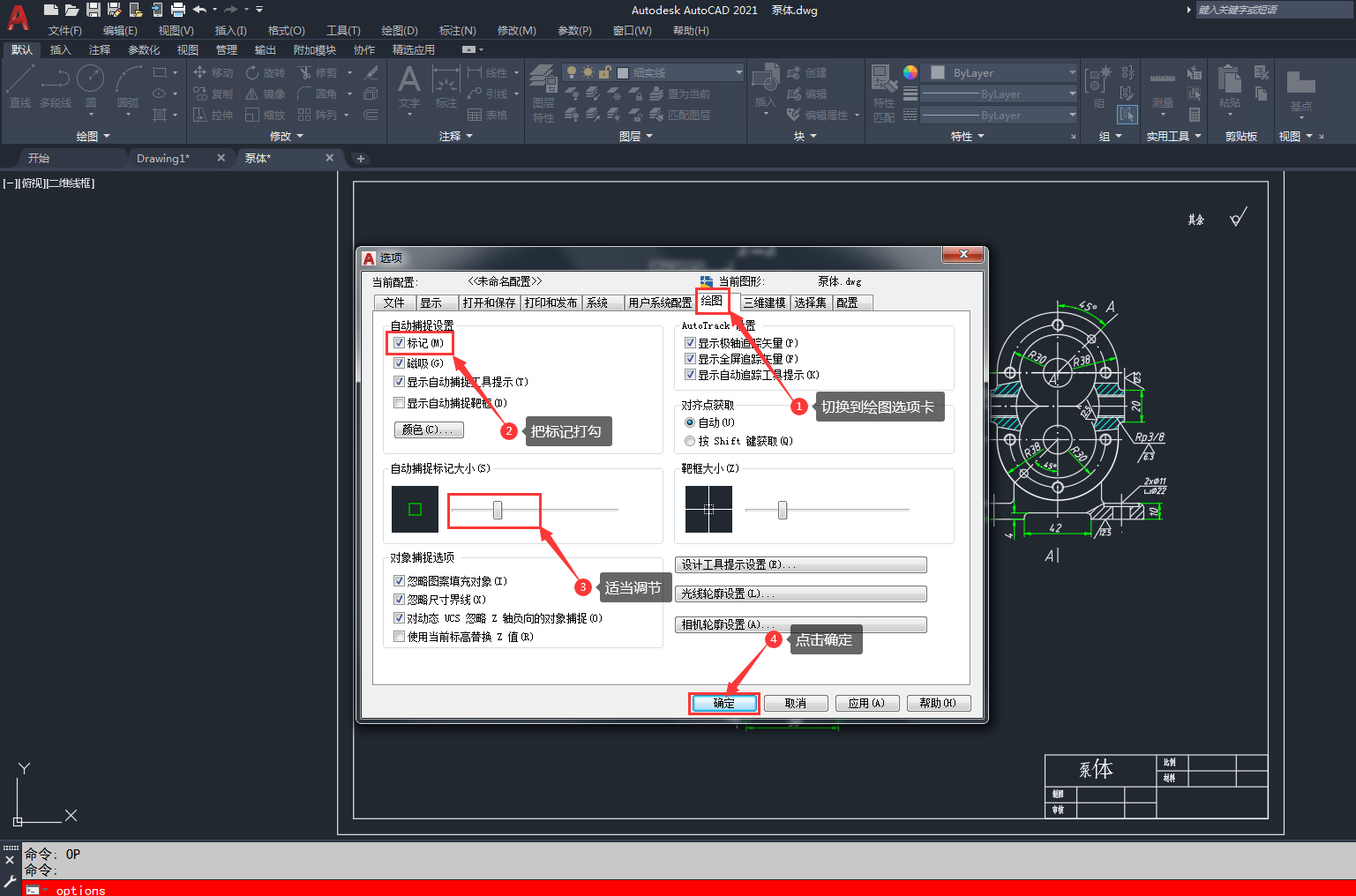Undo the last action with the Undo arrow
The height and width of the screenshot is (896, 1356).
(x=199, y=10)
